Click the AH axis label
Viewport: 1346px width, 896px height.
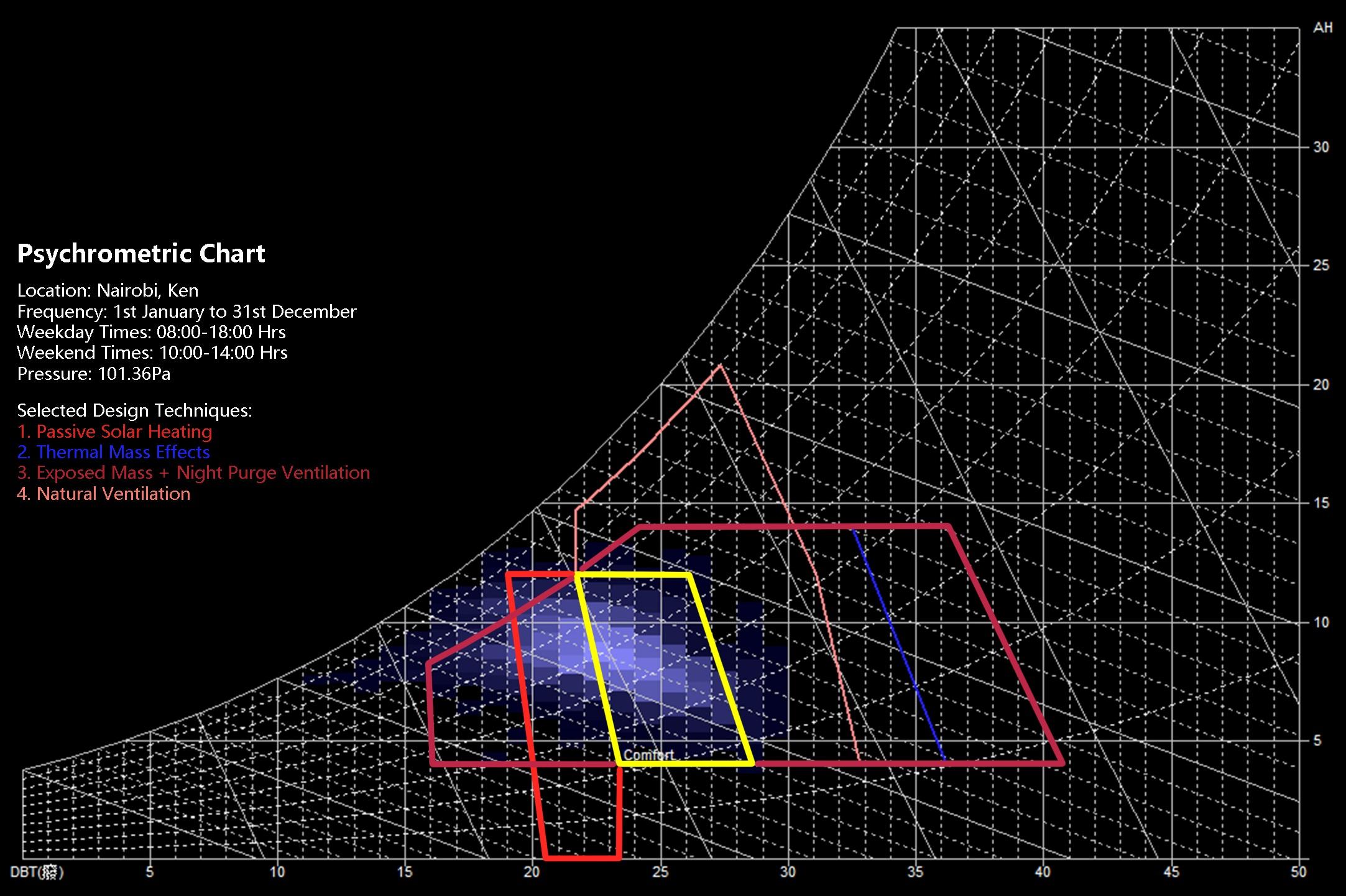(1322, 29)
